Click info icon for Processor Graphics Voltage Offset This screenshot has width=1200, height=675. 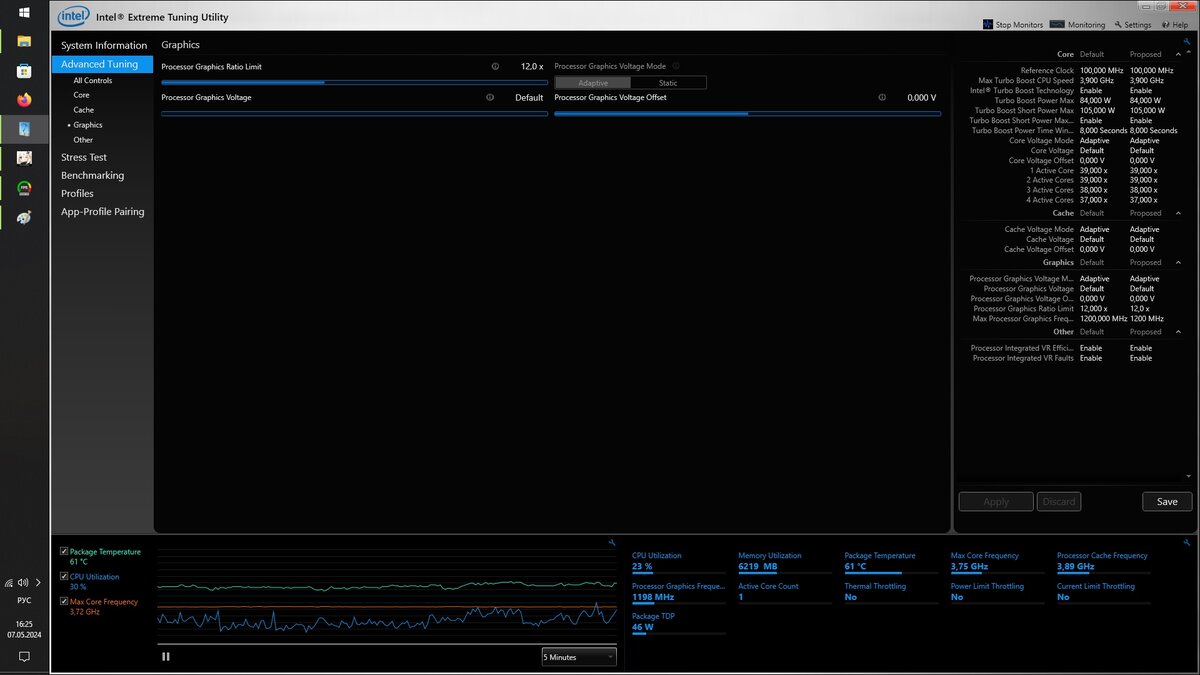click(882, 97)
